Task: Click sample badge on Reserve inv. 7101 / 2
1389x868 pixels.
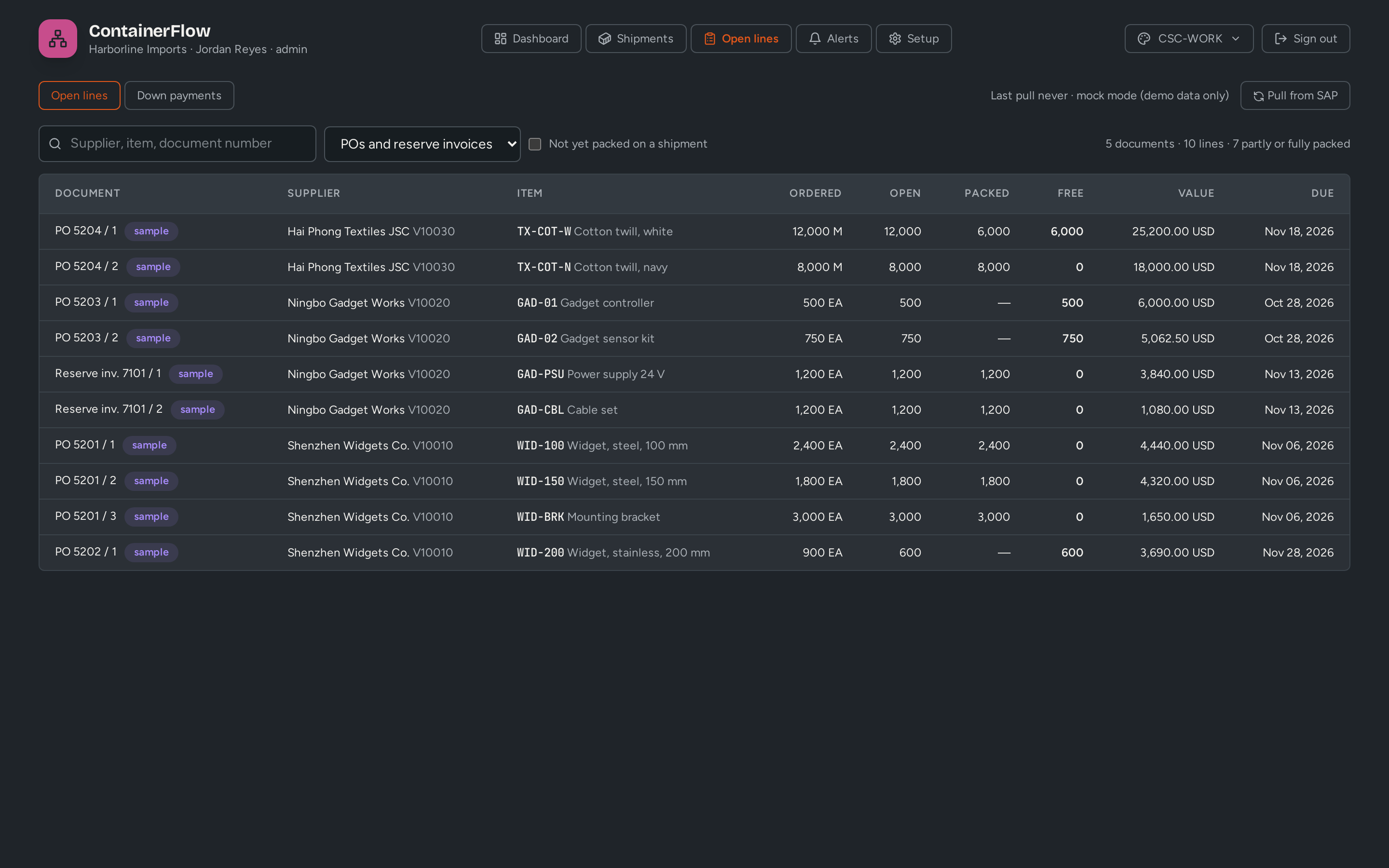Action: coord(197,409)
